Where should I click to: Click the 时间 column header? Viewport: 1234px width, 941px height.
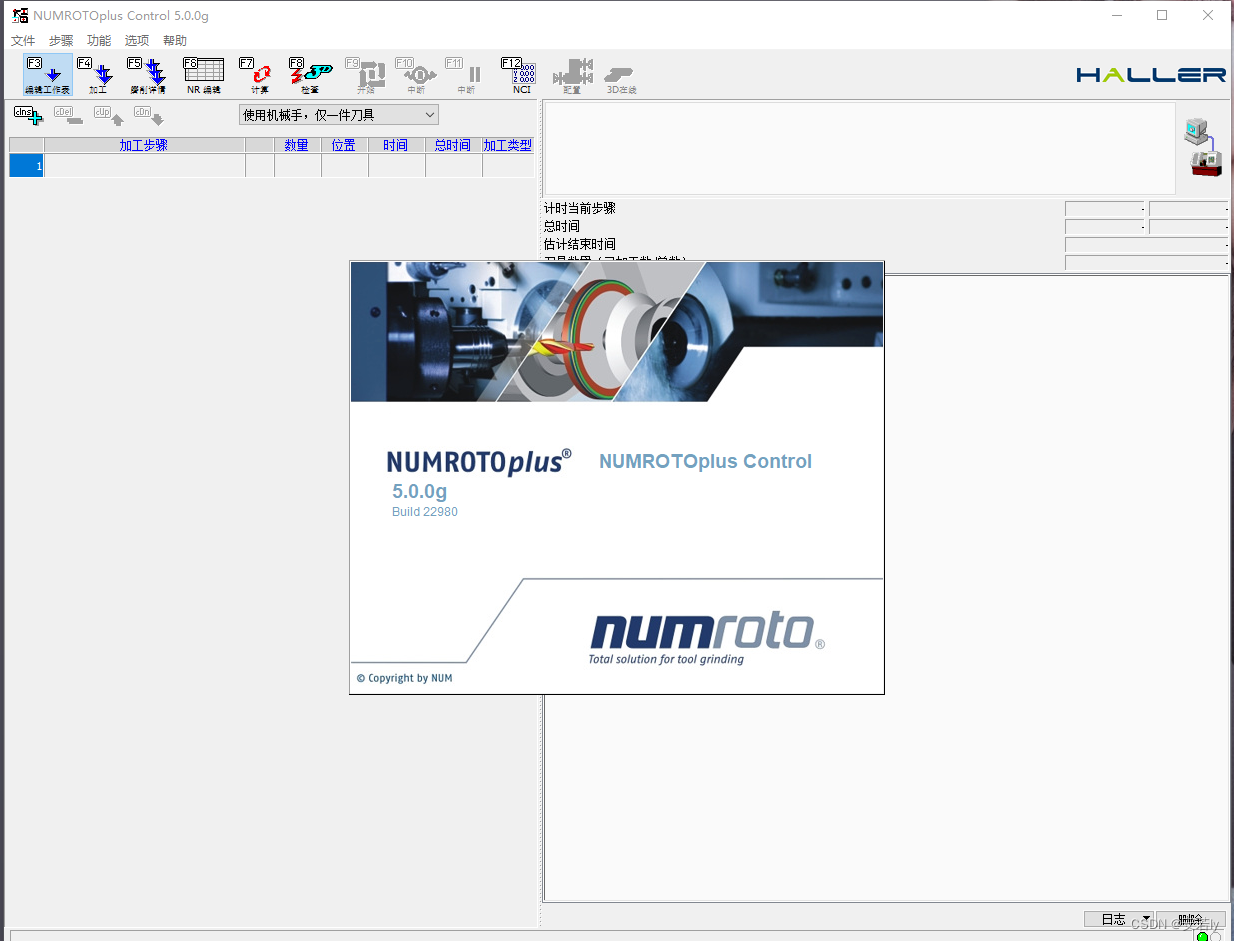[x=396, y=145]
